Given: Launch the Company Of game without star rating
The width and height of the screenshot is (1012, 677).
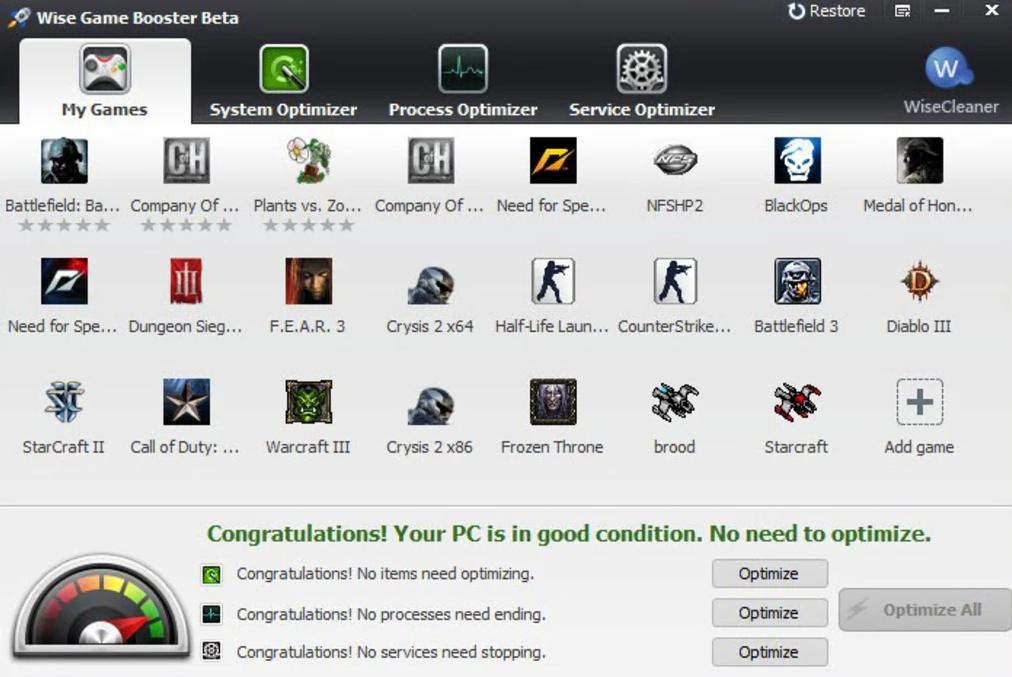Looking at the screenshot, I should 430,161.
